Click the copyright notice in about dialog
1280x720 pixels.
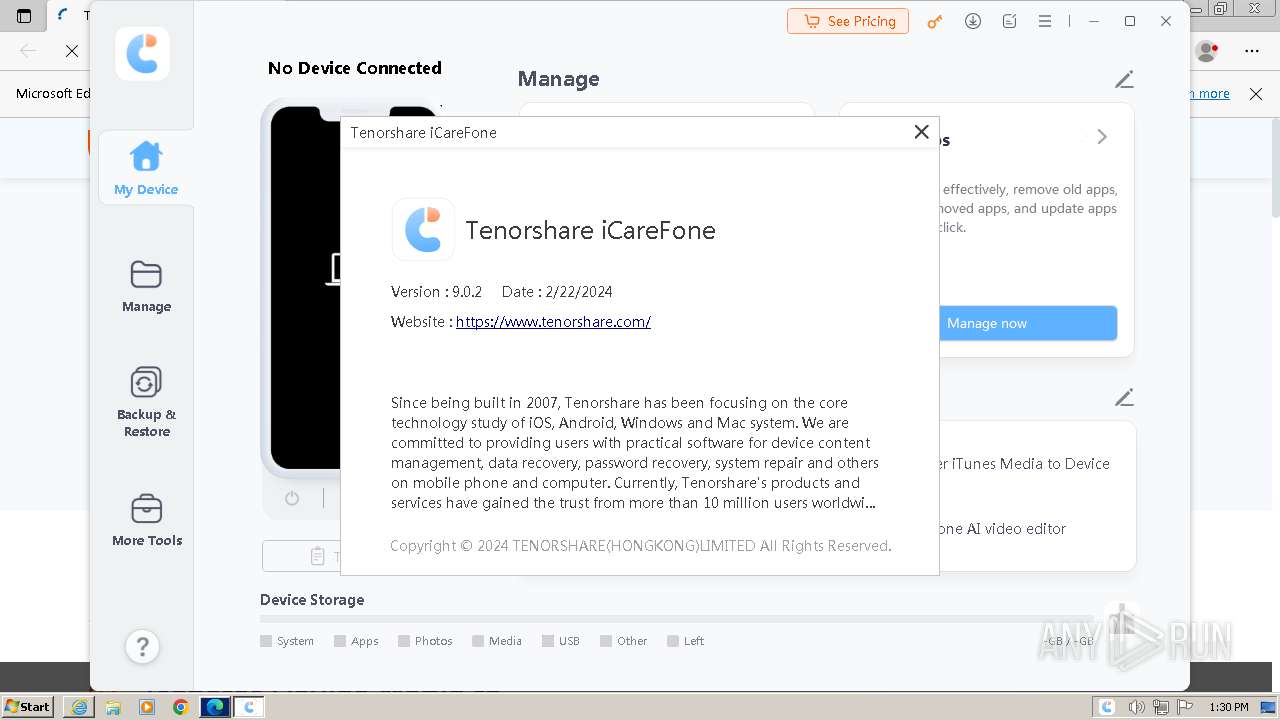[640, 546]
